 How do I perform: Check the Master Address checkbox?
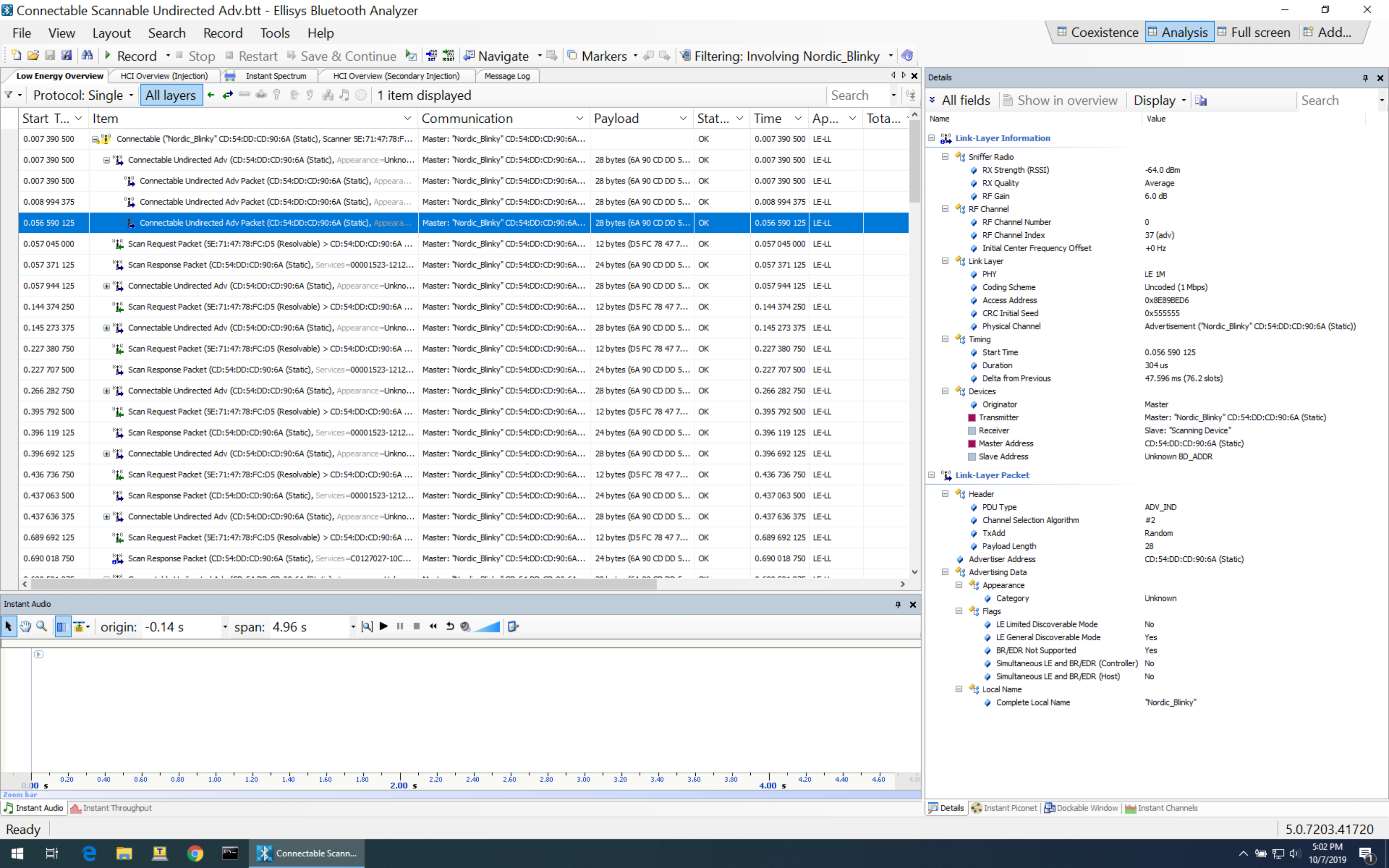pos(971,443)
